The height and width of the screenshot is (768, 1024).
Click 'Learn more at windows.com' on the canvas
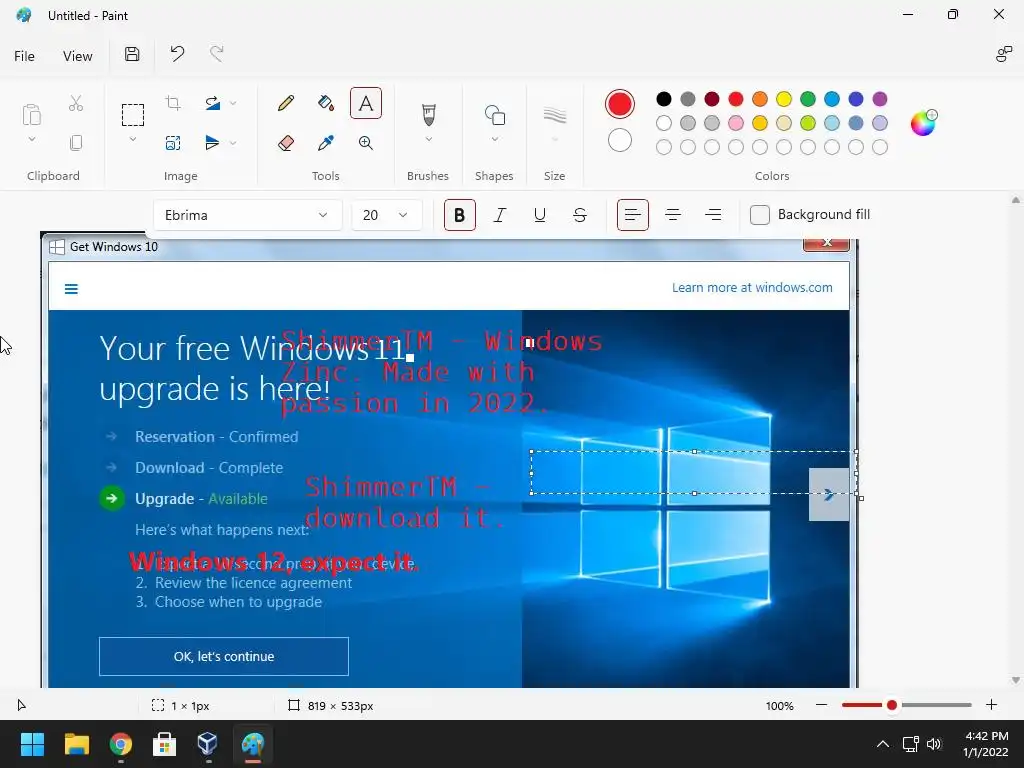point(752,287)
